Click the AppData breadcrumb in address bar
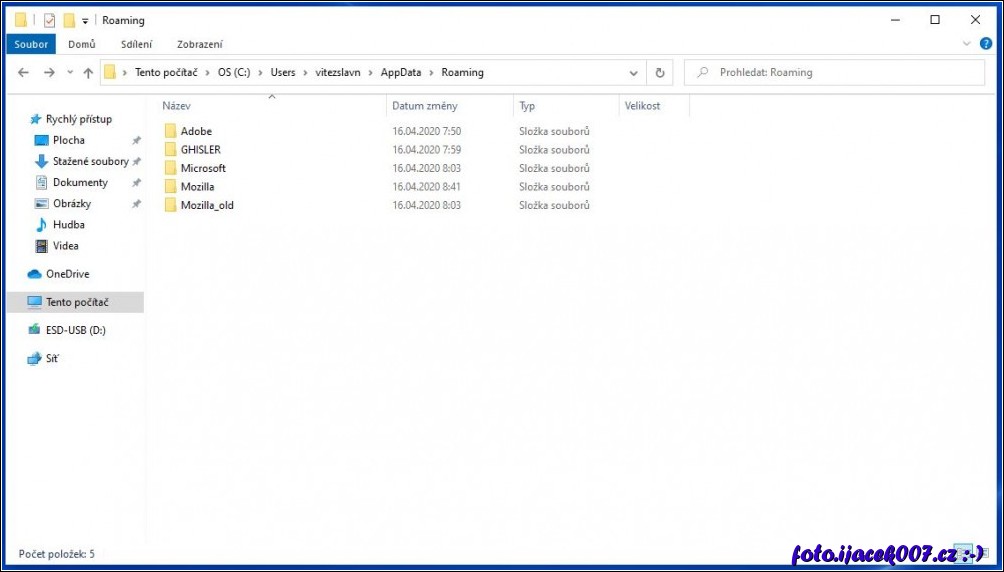Image resolution: width=1004 pixels, height=572 pixels. (400, 73)
